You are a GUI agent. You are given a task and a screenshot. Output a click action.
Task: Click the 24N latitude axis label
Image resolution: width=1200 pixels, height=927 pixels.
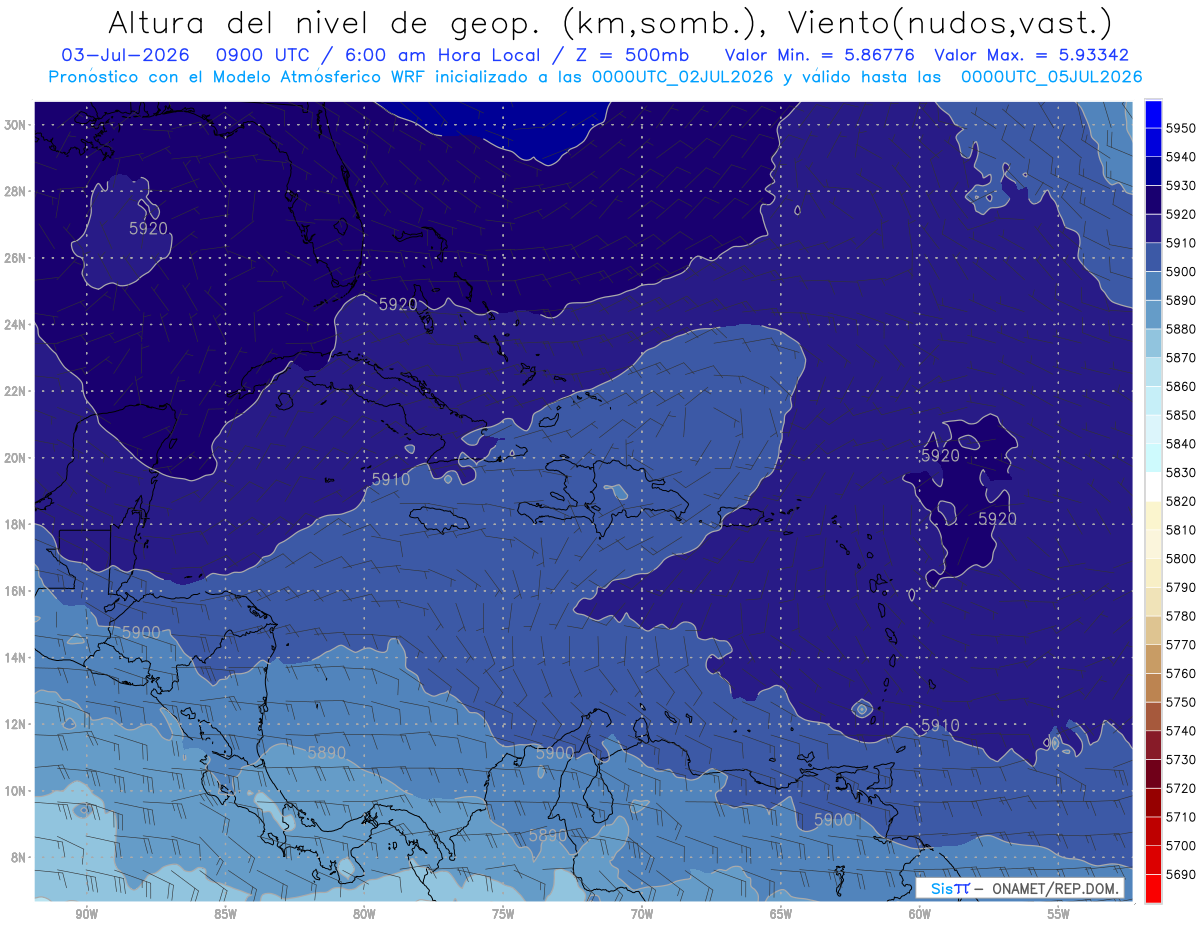pyautogui.click(x=15, y=325)
